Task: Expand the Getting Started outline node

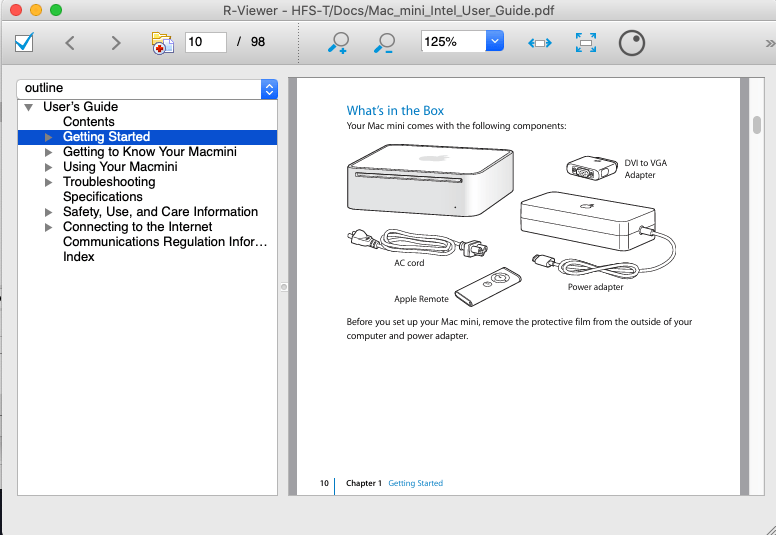Action: pos(48,137)
